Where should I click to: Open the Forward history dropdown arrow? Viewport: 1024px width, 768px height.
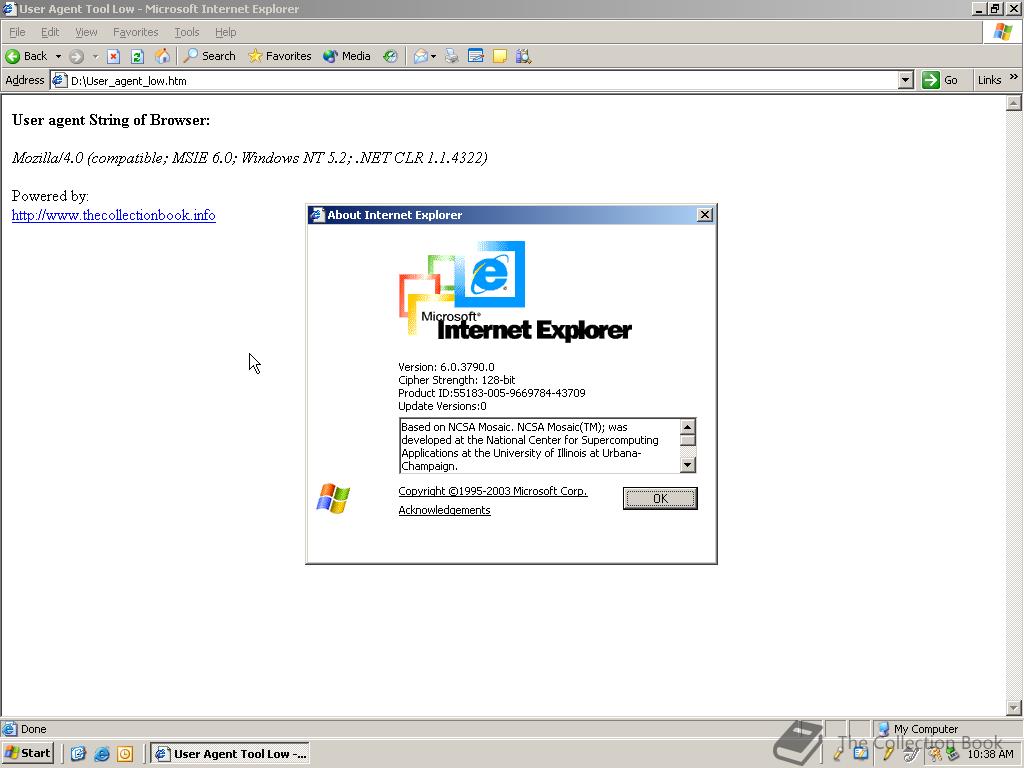point(95,56)
